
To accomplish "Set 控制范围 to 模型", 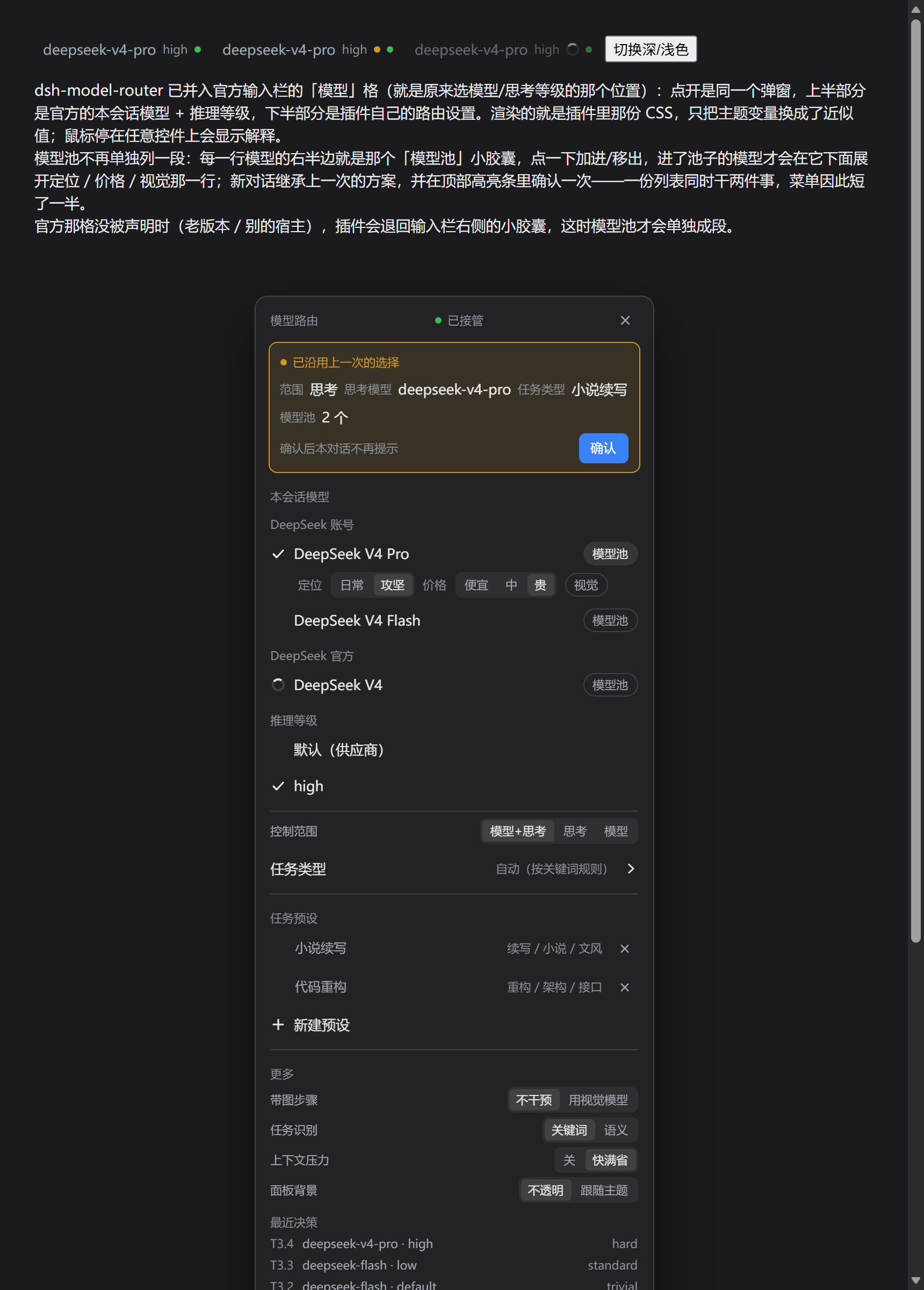I will tap(616, 832).
